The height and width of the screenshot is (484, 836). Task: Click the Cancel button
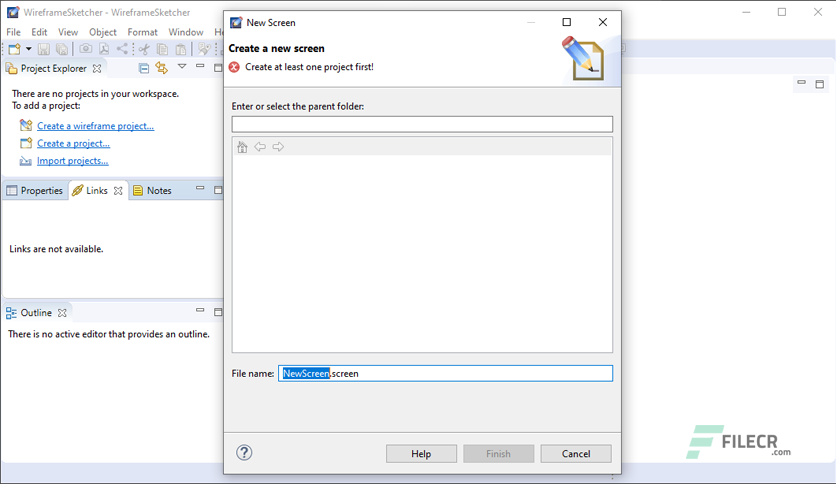(x=576, y=454)
